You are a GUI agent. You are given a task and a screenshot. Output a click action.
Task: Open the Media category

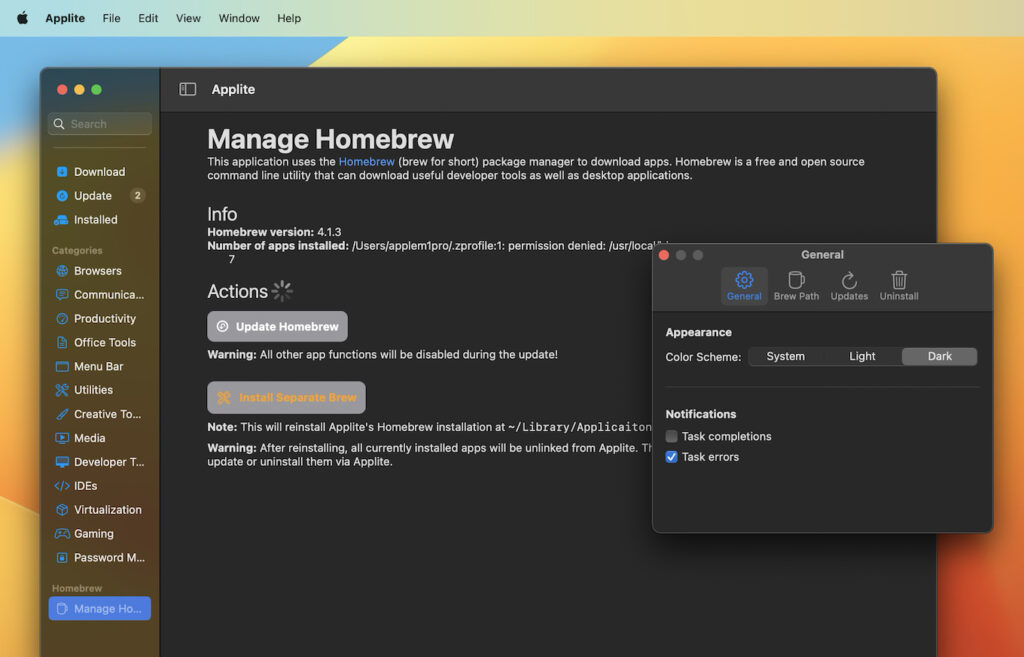point(90,438)
